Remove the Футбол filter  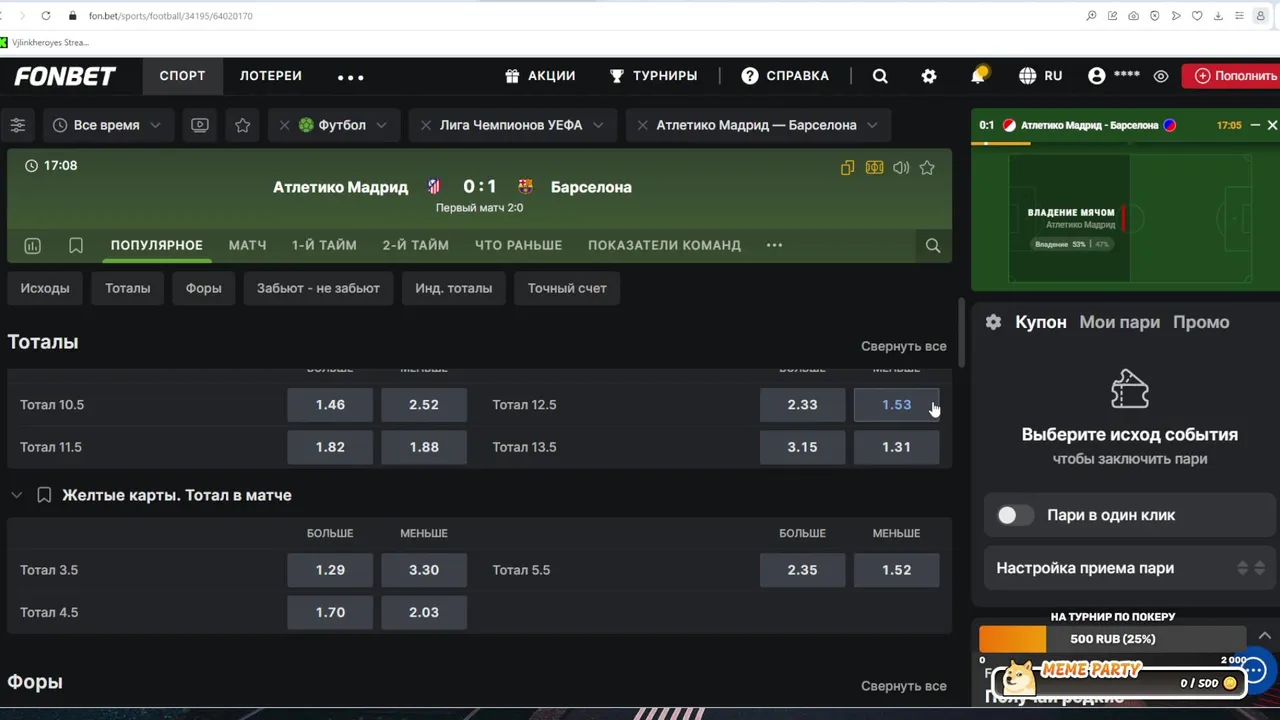pyautogui.click(x=284, y=125)
